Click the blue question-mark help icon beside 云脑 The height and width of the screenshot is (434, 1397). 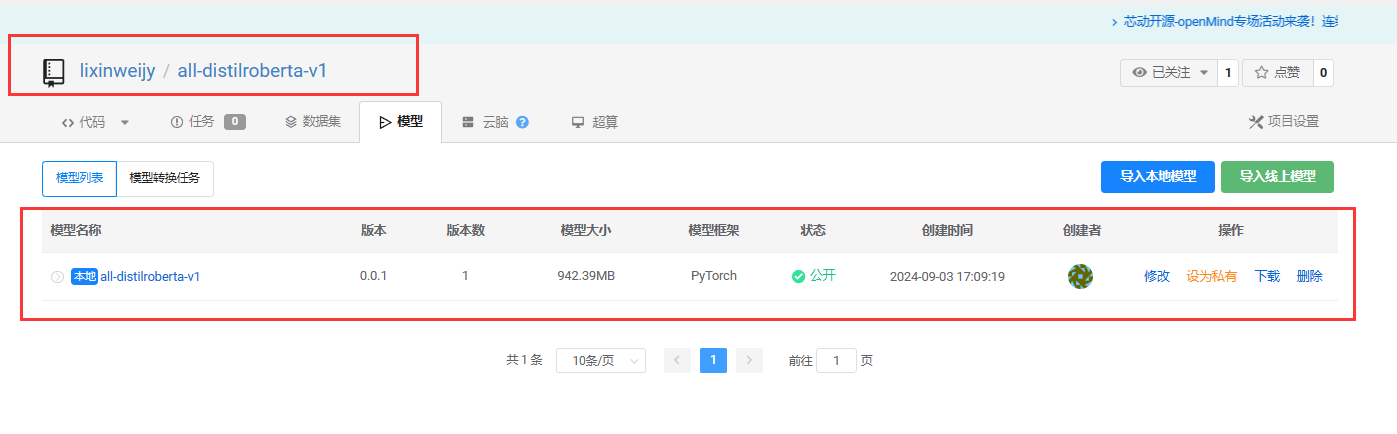click(x=522, y=123)
